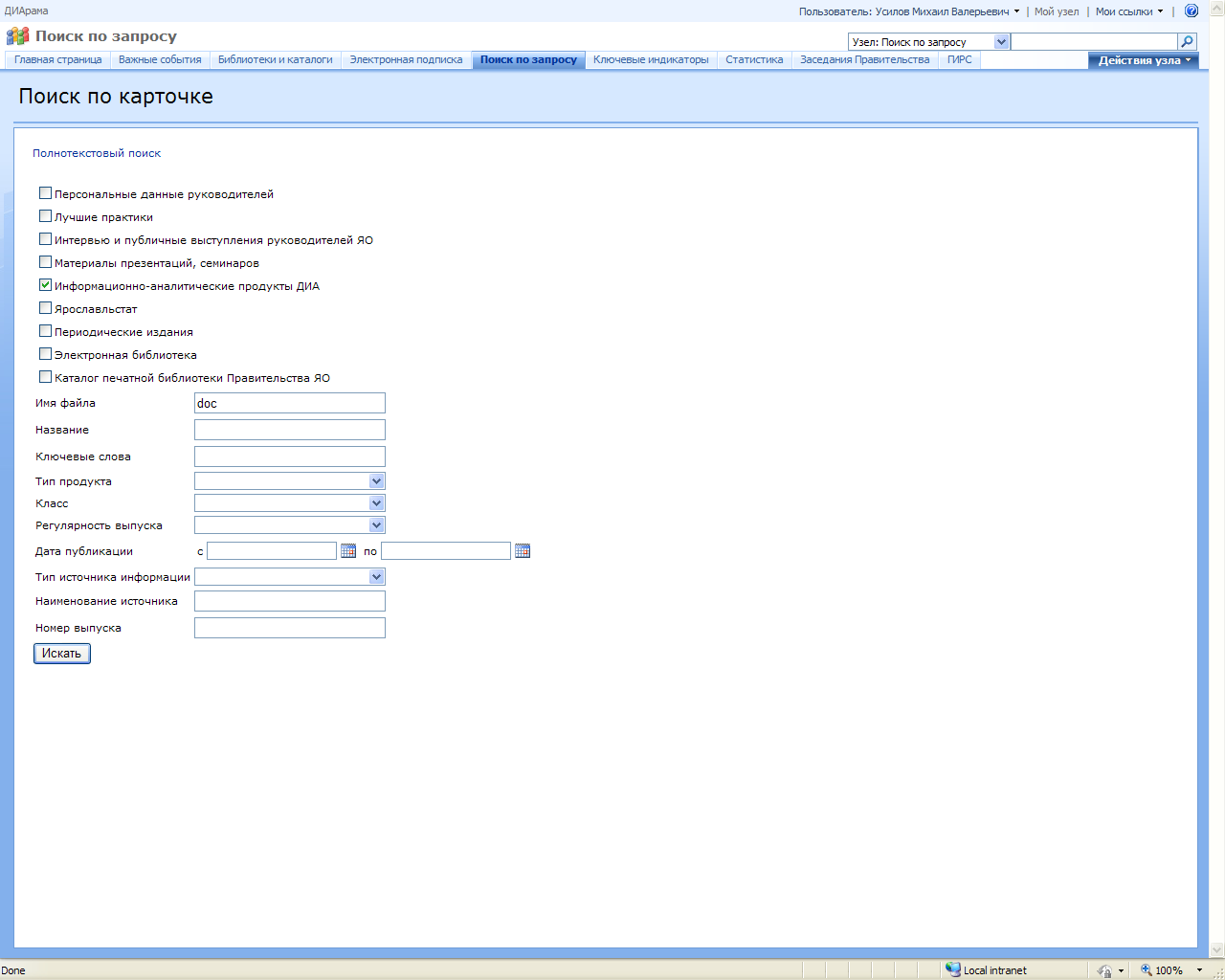The height and width of the screenshot is (980, 1225).
Task: Open calendar picker for end publication date
Action: pyautogui.click(x=523, y=551)
